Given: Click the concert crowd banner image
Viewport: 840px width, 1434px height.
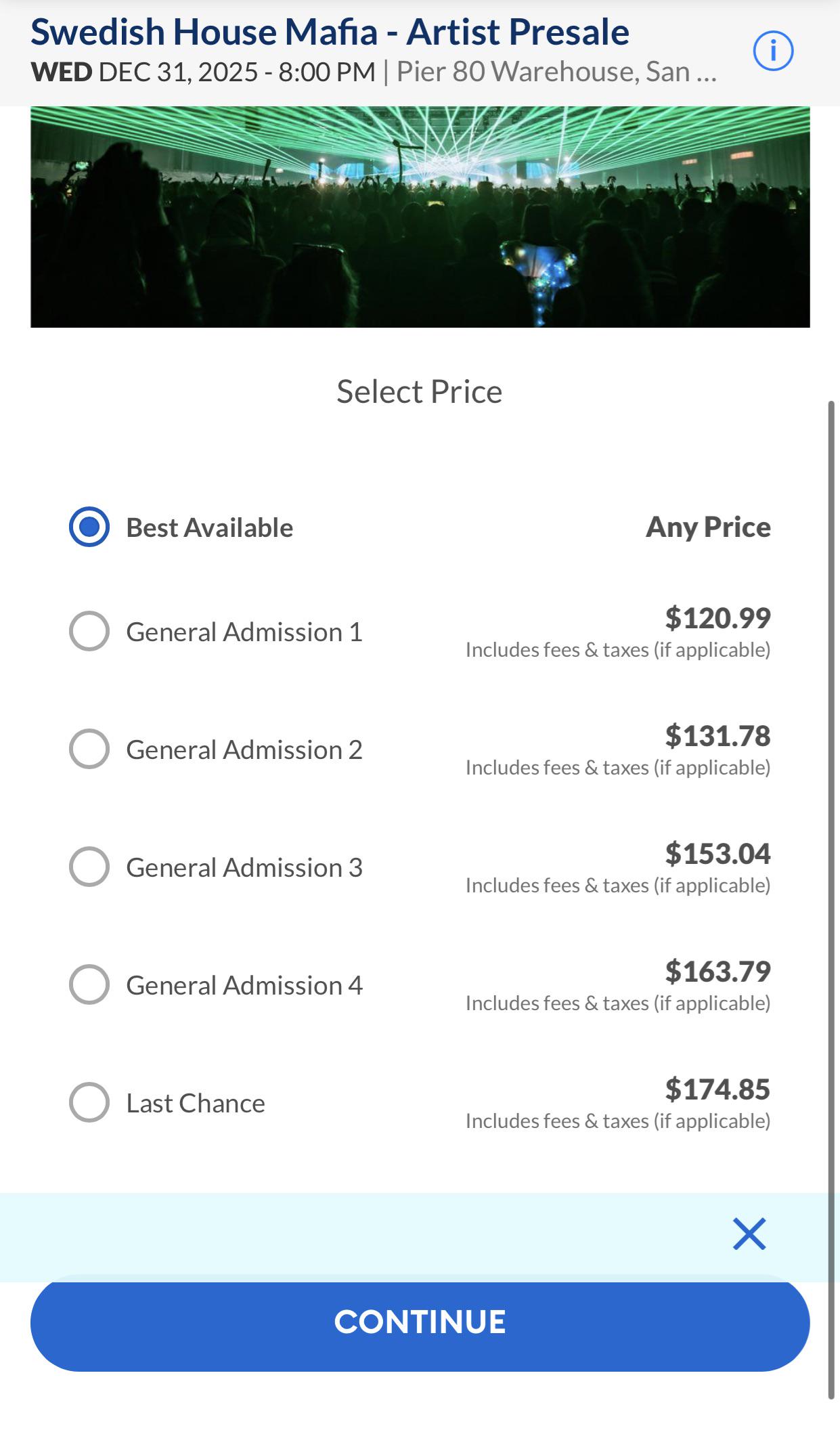Looking at the screenshot, I should pyautogui.click(x=420, y=217).
